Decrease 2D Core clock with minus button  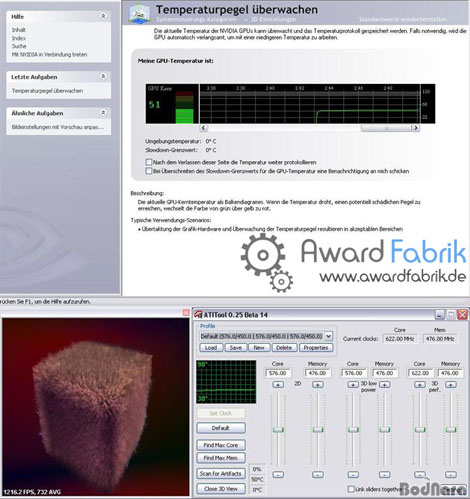[x=278, y=474]
